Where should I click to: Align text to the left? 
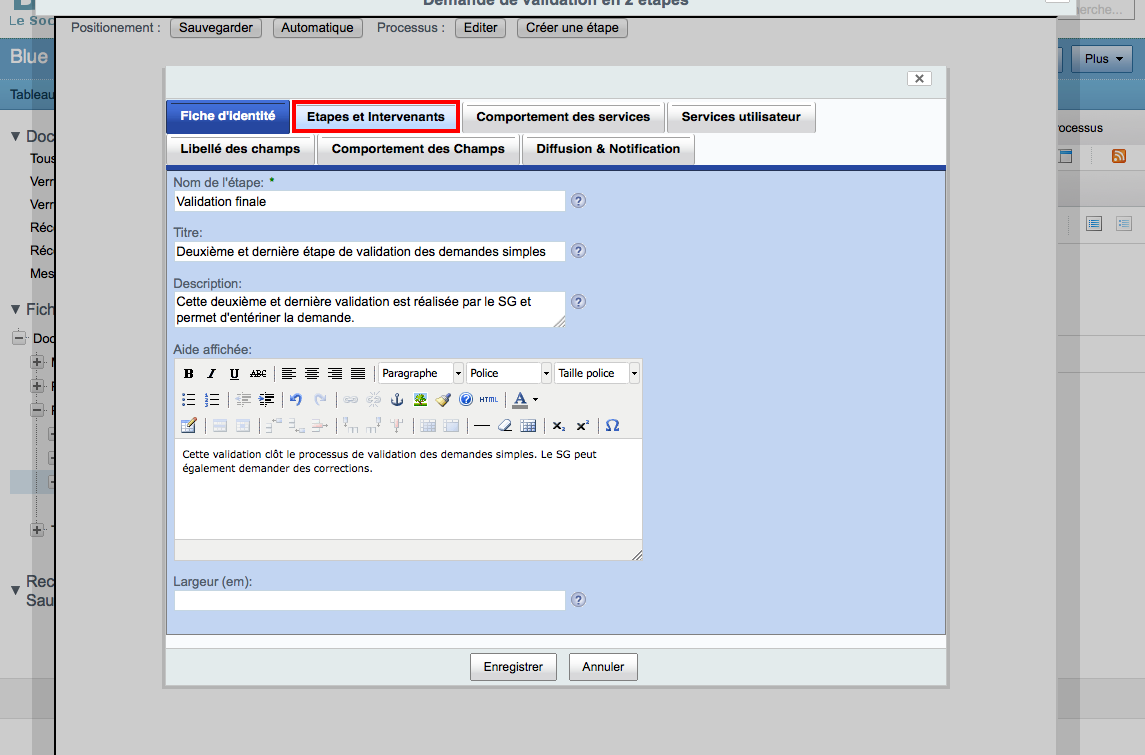[289, 373]
